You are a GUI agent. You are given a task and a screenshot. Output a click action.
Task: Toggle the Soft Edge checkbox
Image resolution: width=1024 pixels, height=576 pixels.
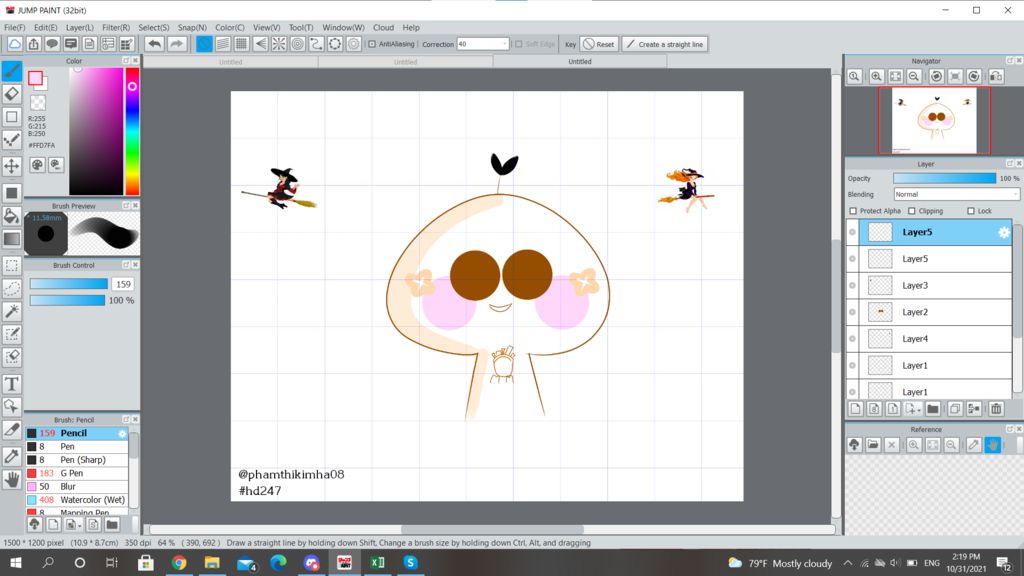click(x=519, y=44)
